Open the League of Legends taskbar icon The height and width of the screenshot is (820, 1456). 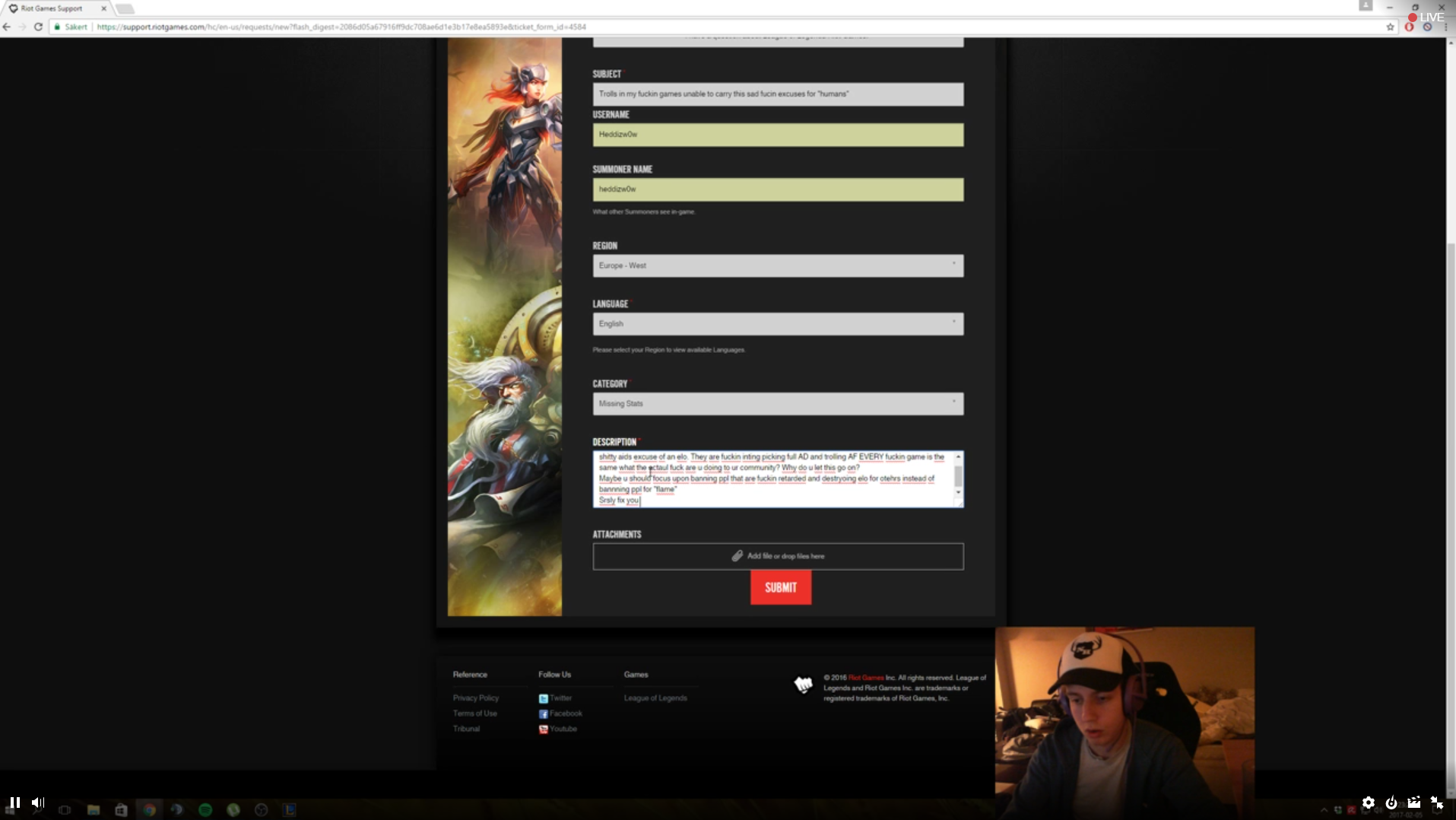[x=290, y=810]
